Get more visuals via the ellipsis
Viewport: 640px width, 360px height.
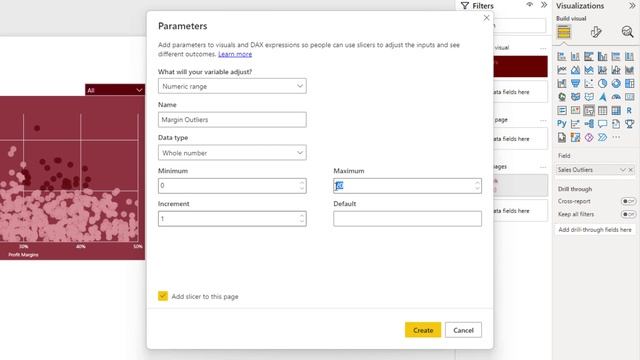click(x=616, y=137)
